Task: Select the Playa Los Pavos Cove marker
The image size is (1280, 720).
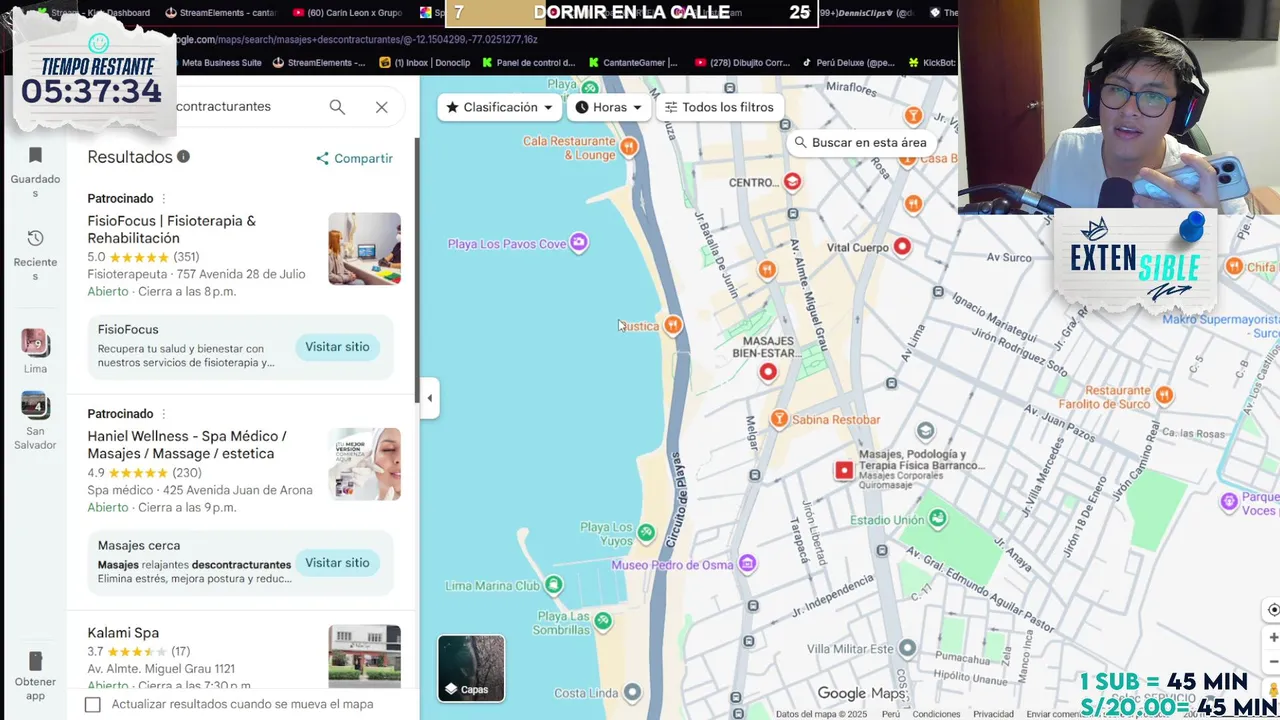Action: (578, 243)
